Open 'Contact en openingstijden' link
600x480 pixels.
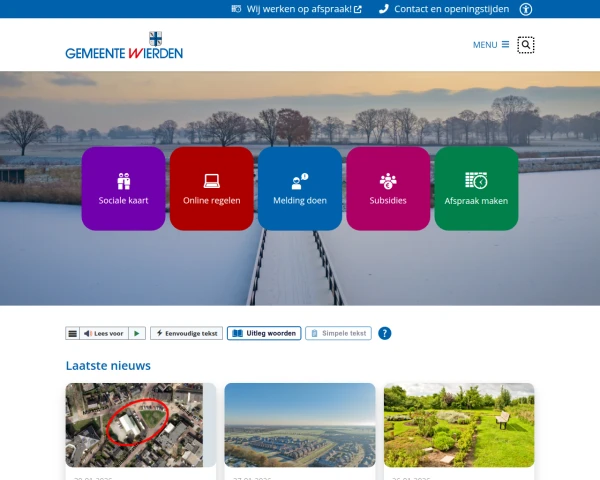pos(444,9)
